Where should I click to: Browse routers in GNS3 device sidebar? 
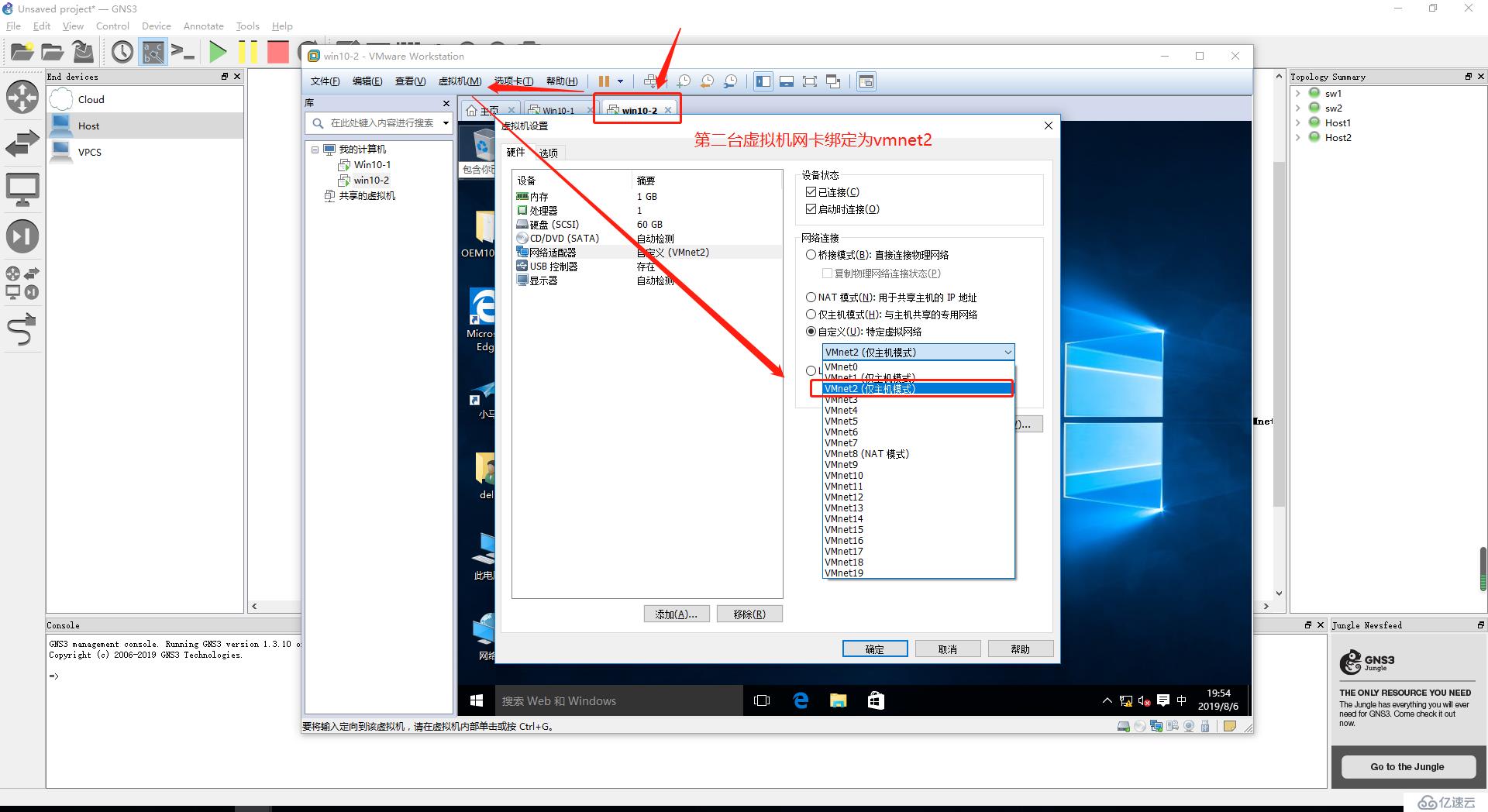tap(22, 97)
